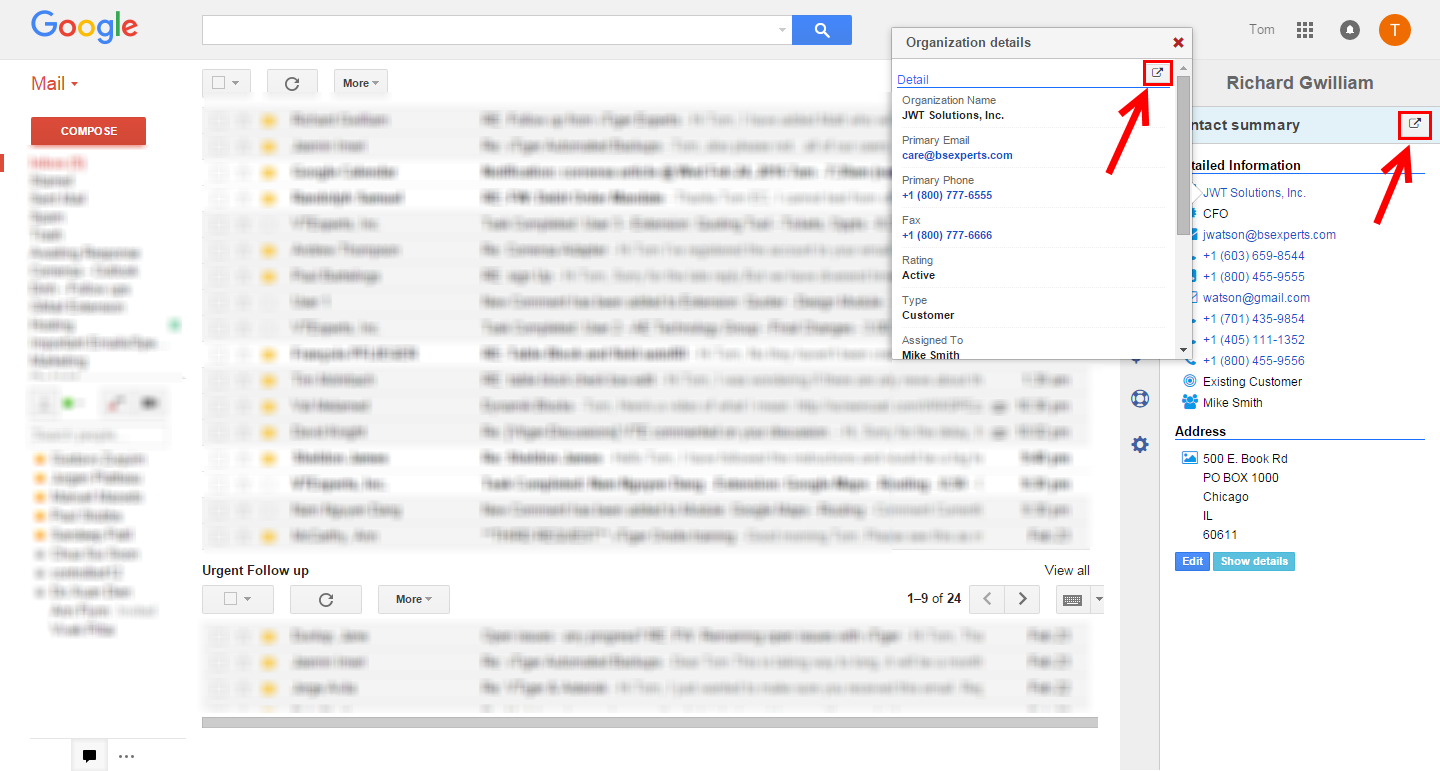Tick the select-all checkbox in Urgent Follow up

(231, 599)
